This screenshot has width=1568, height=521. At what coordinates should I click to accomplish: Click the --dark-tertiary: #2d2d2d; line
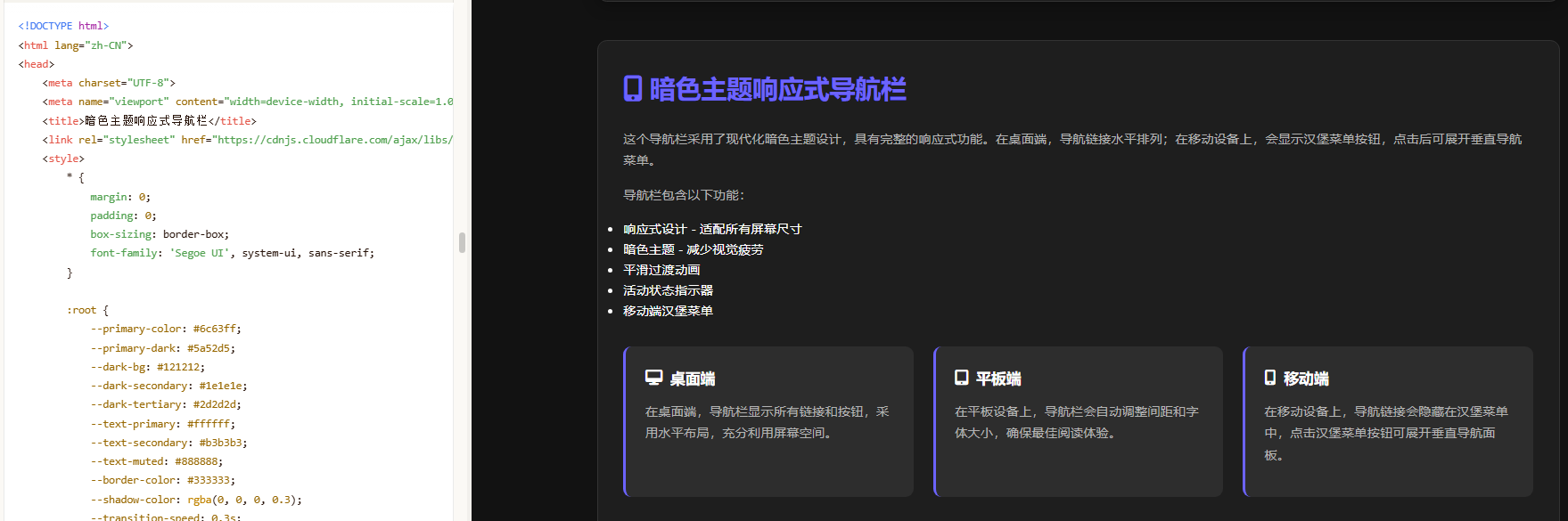click(166, 404)
